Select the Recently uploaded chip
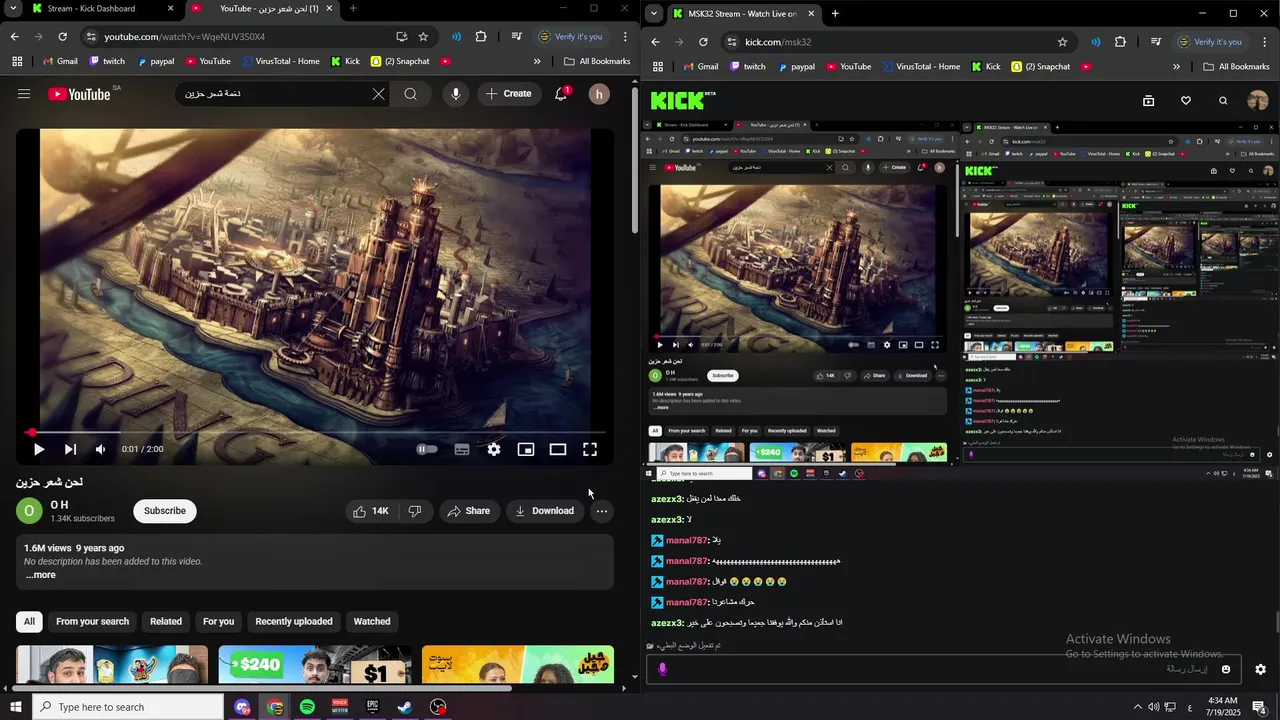Image resolution: width=1280 pixels, height=720 pixels. tap(294, 622)
